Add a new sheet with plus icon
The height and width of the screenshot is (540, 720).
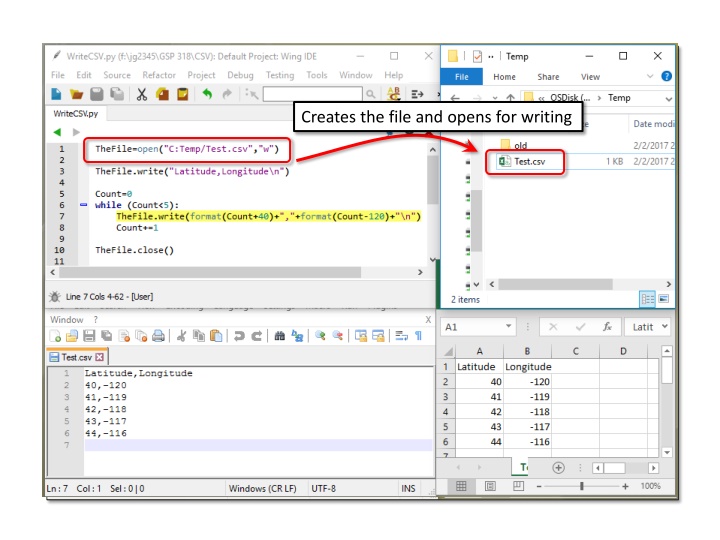558,467
